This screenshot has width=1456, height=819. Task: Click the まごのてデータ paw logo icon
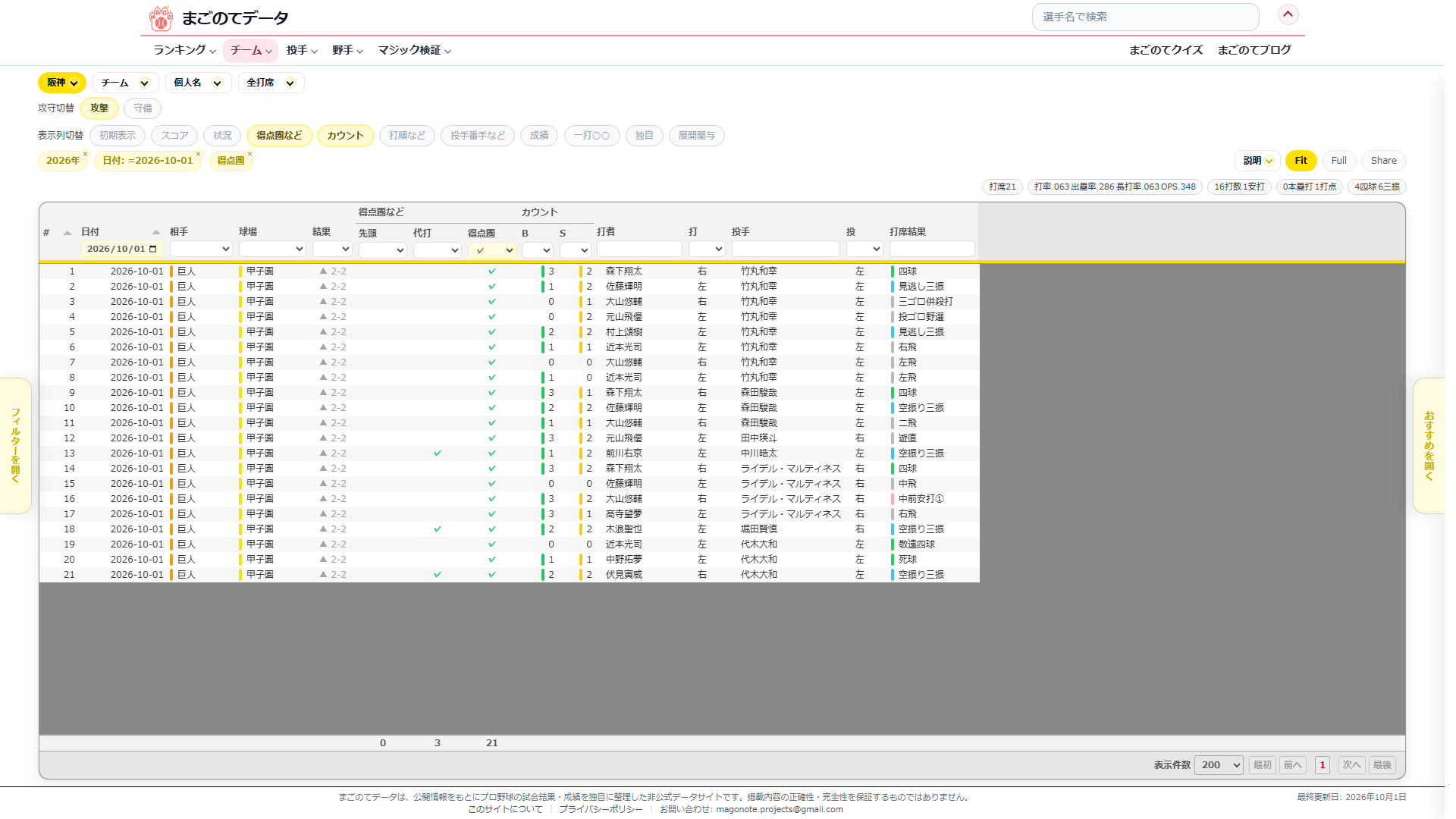161,18
